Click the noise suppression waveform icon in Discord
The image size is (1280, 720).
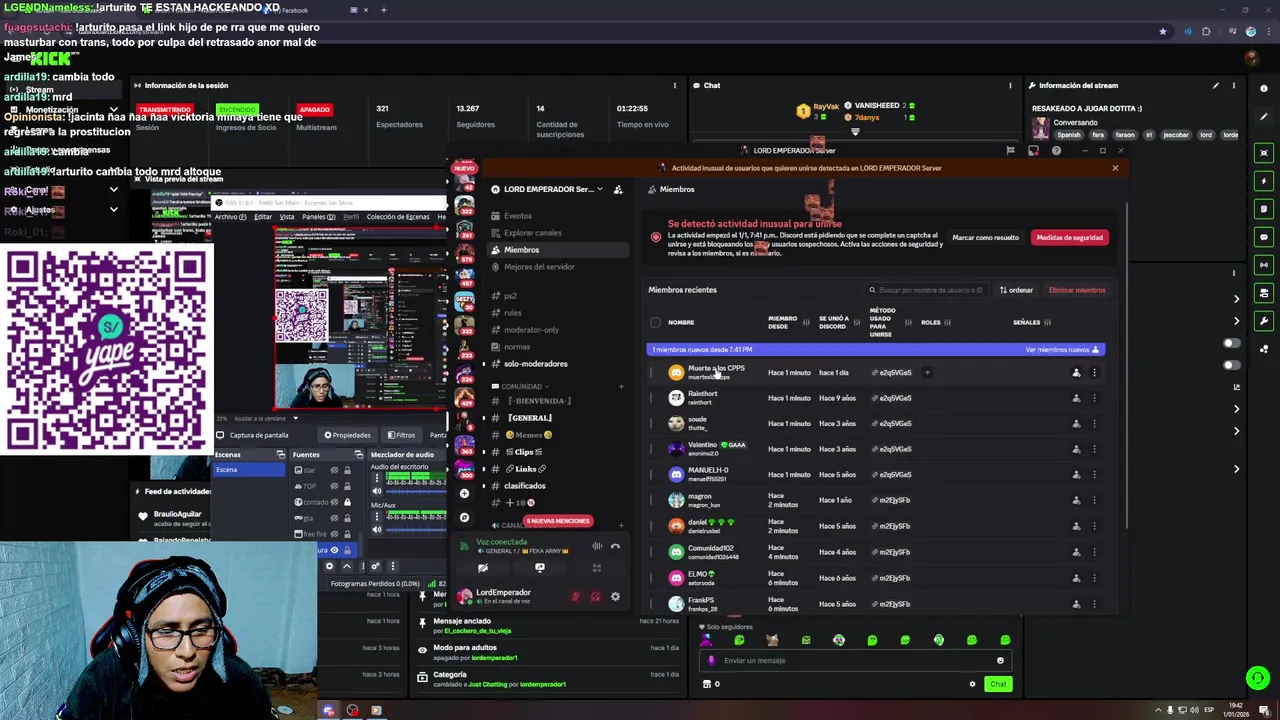597,546
